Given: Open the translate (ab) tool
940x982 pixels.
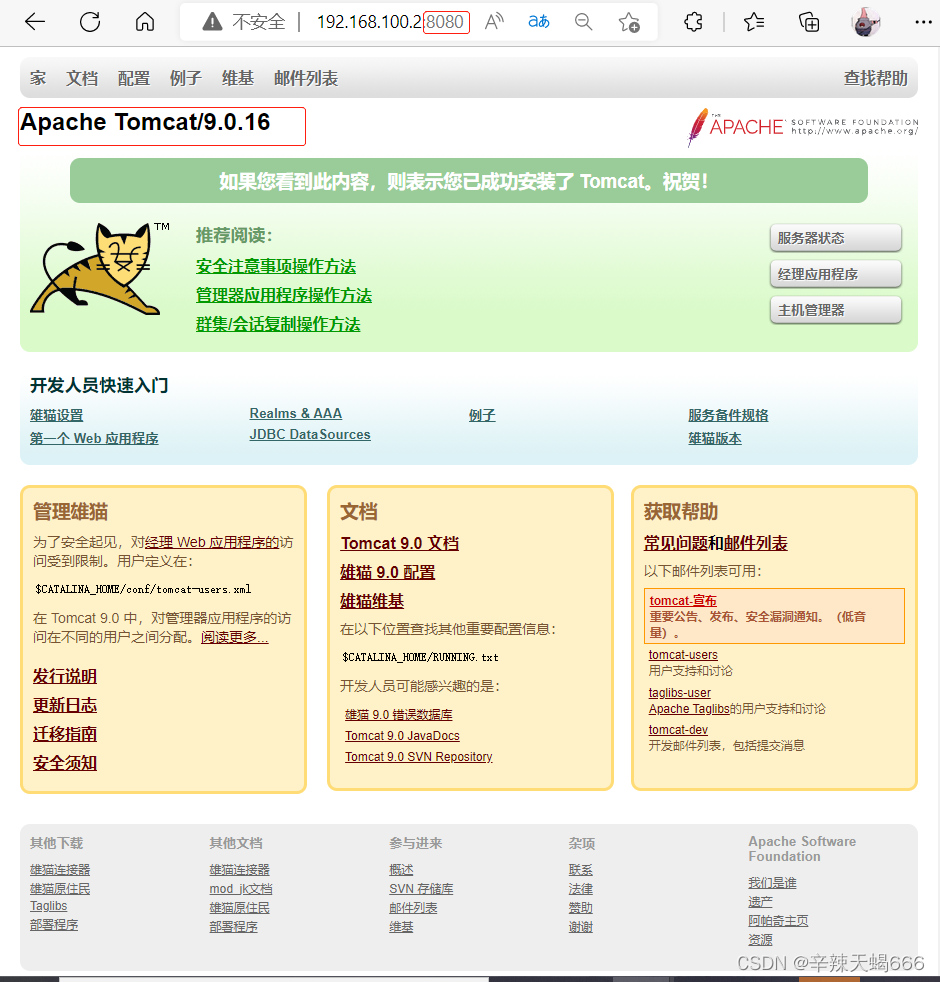Looking at the screenshot, I should point(537,21).
